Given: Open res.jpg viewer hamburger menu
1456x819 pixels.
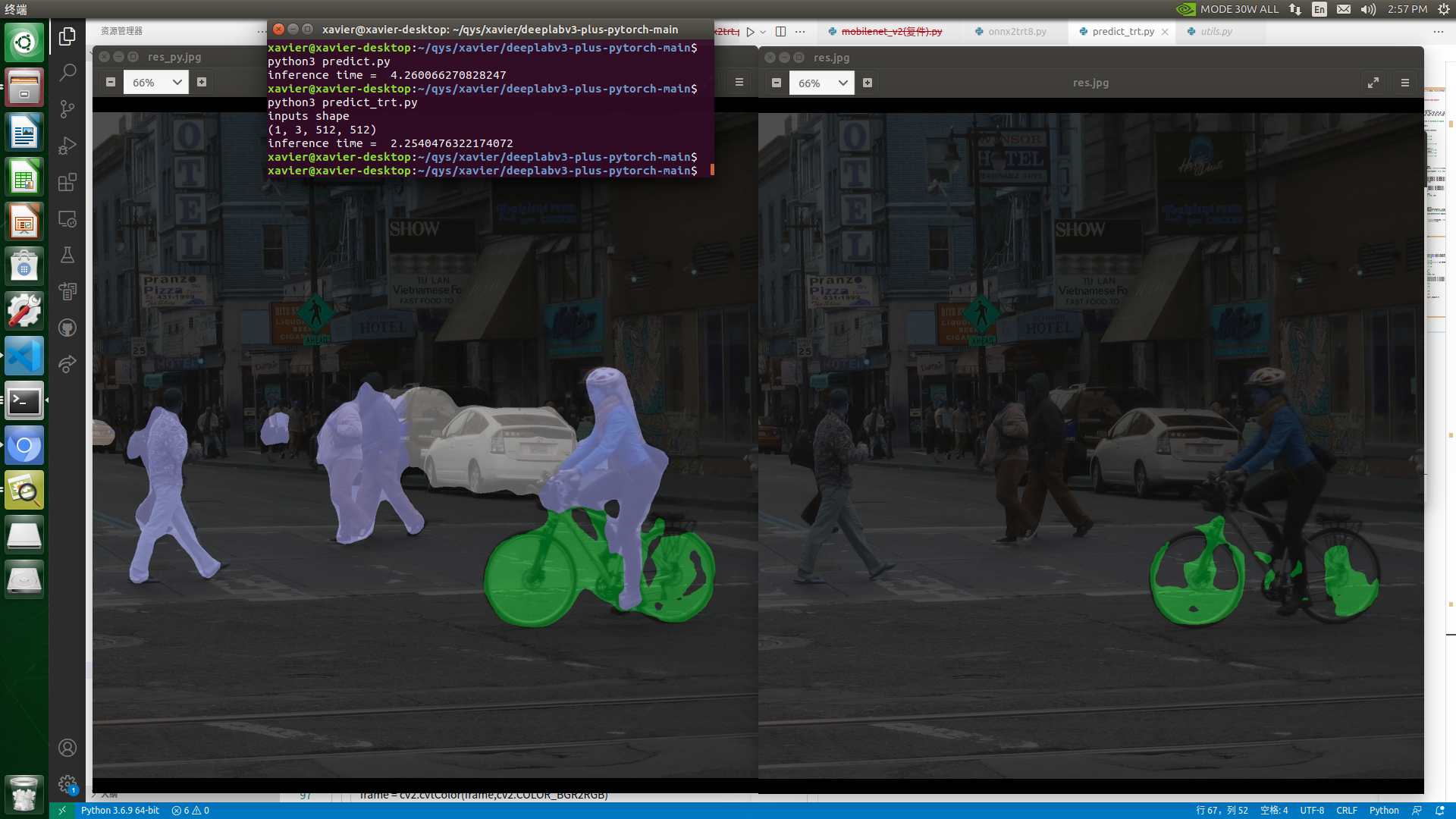Looking at the screenshot, I should click(x=1405, y=83).
